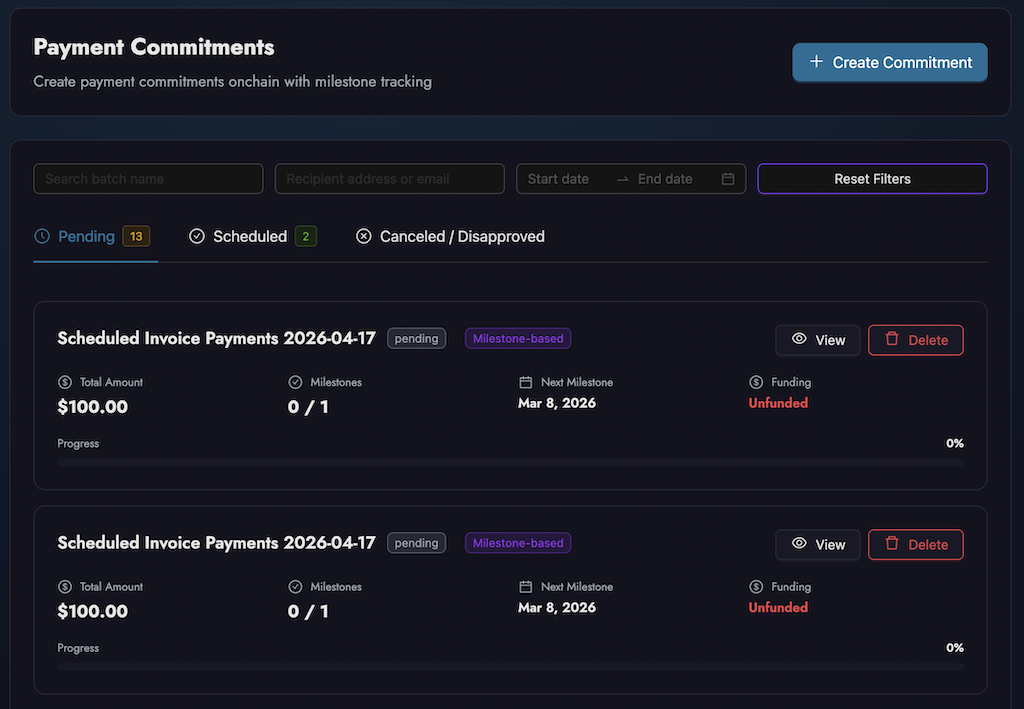Switch to the Pending tab

(95, 236)
